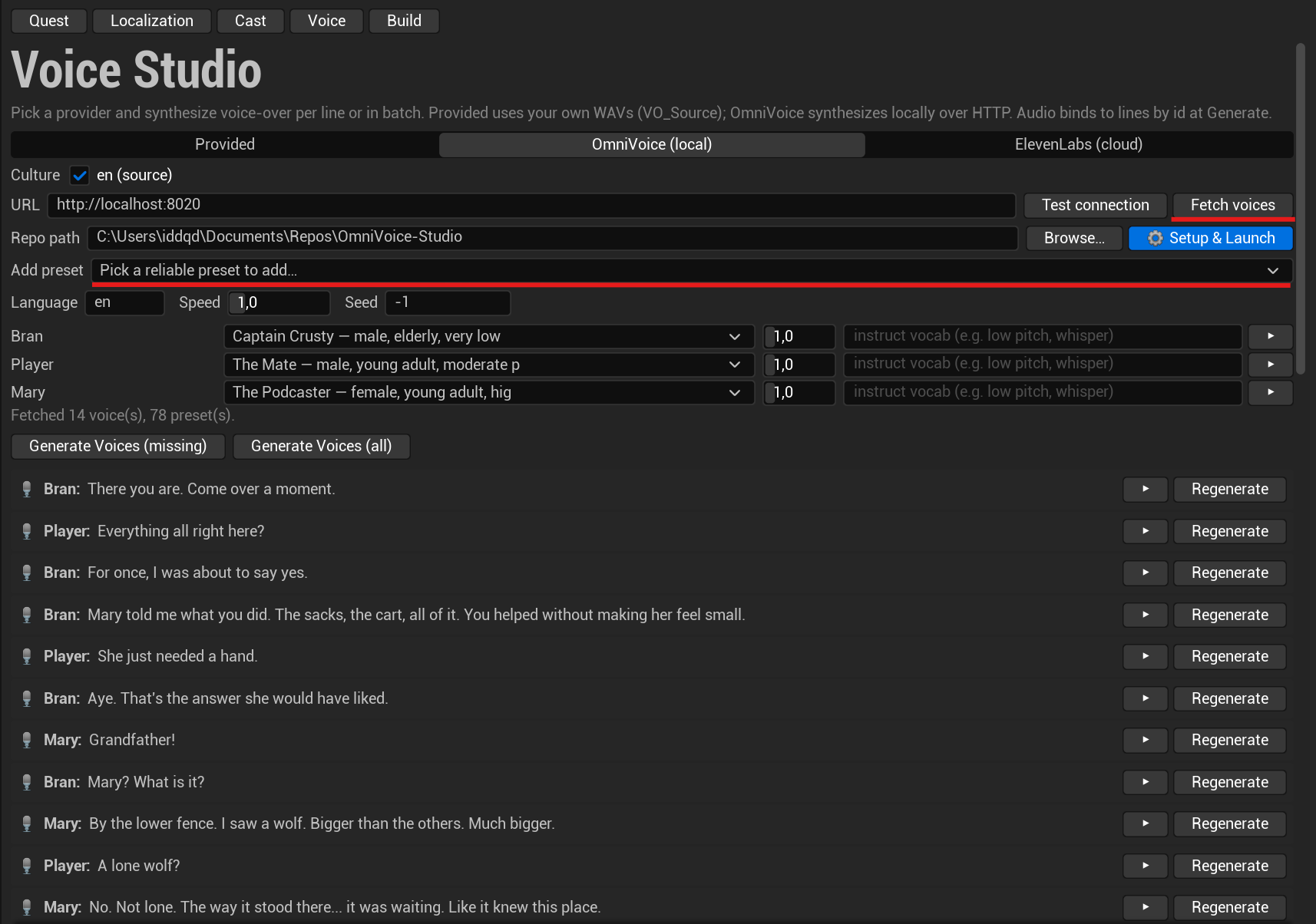
Task: Click microphone icon beside "By the lower fence"
Action: [x=27, y=823]
